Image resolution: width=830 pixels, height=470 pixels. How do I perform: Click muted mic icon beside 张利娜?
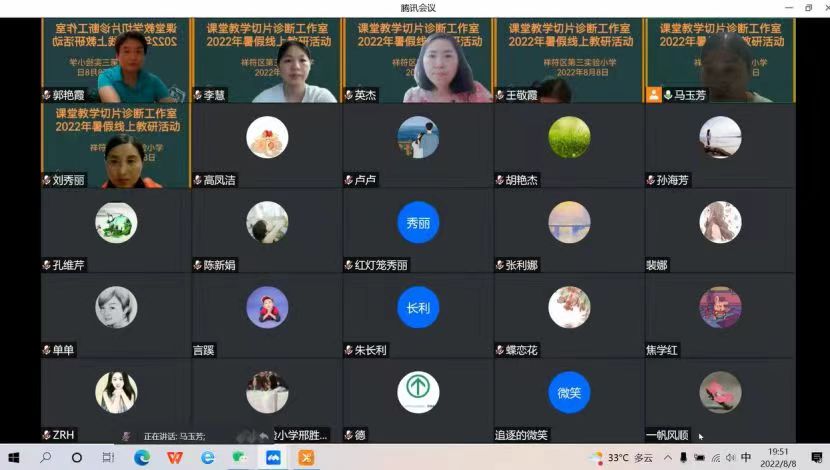coord(500,265)
